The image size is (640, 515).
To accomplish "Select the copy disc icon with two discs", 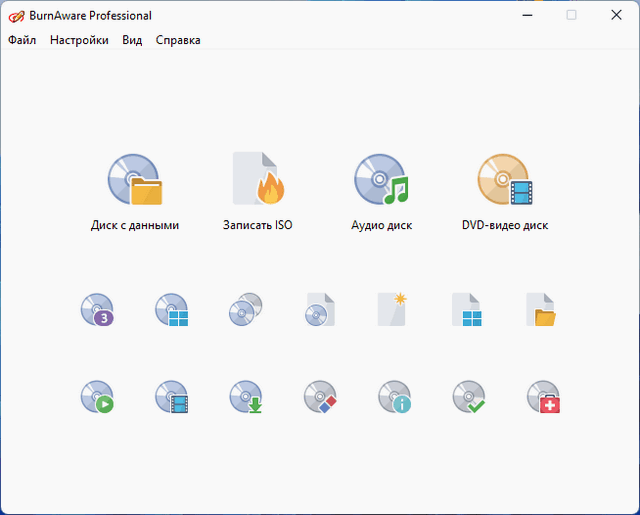I will tap(245, 310).
